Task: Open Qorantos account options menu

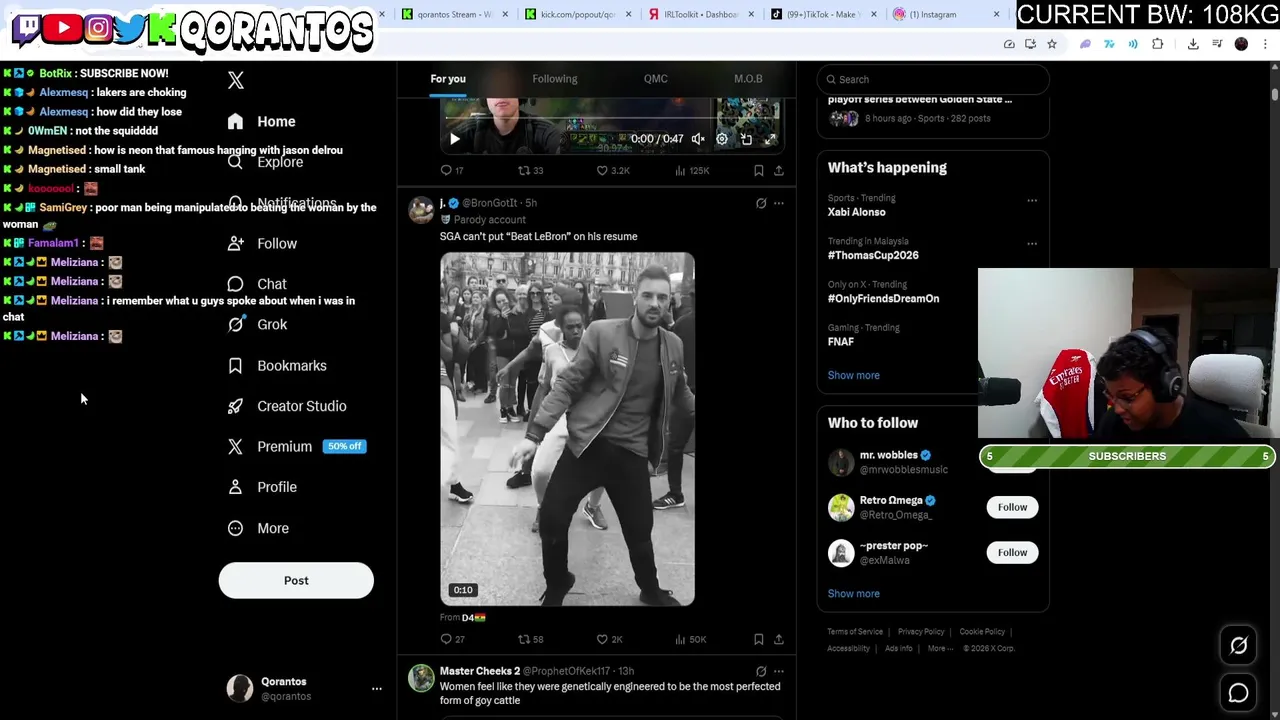Action: [377, 688]
